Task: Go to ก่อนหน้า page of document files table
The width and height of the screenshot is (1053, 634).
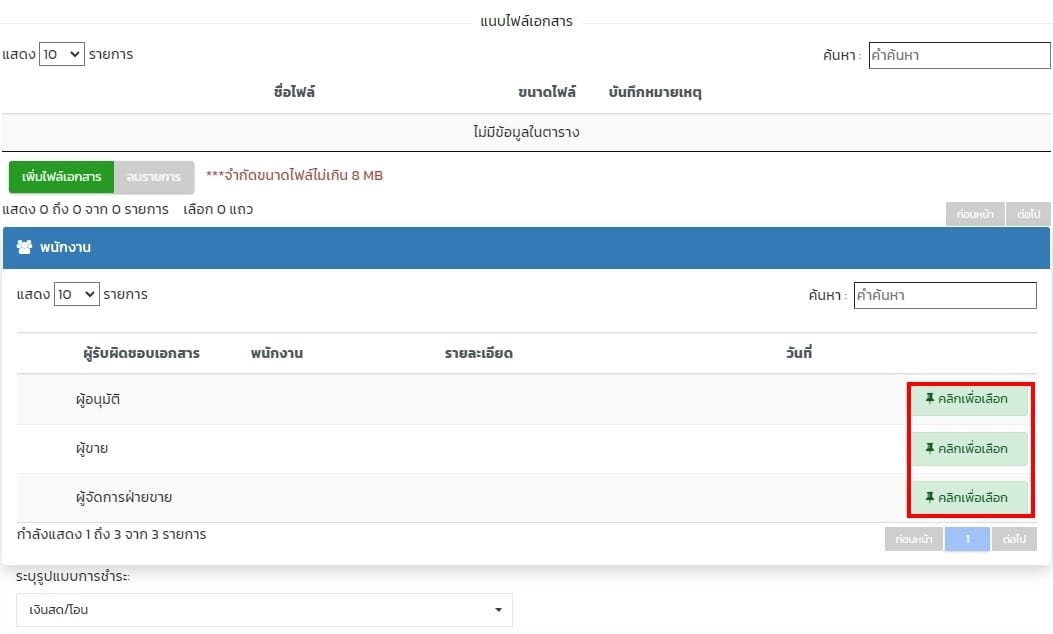Action: click(x=974, y=214)
